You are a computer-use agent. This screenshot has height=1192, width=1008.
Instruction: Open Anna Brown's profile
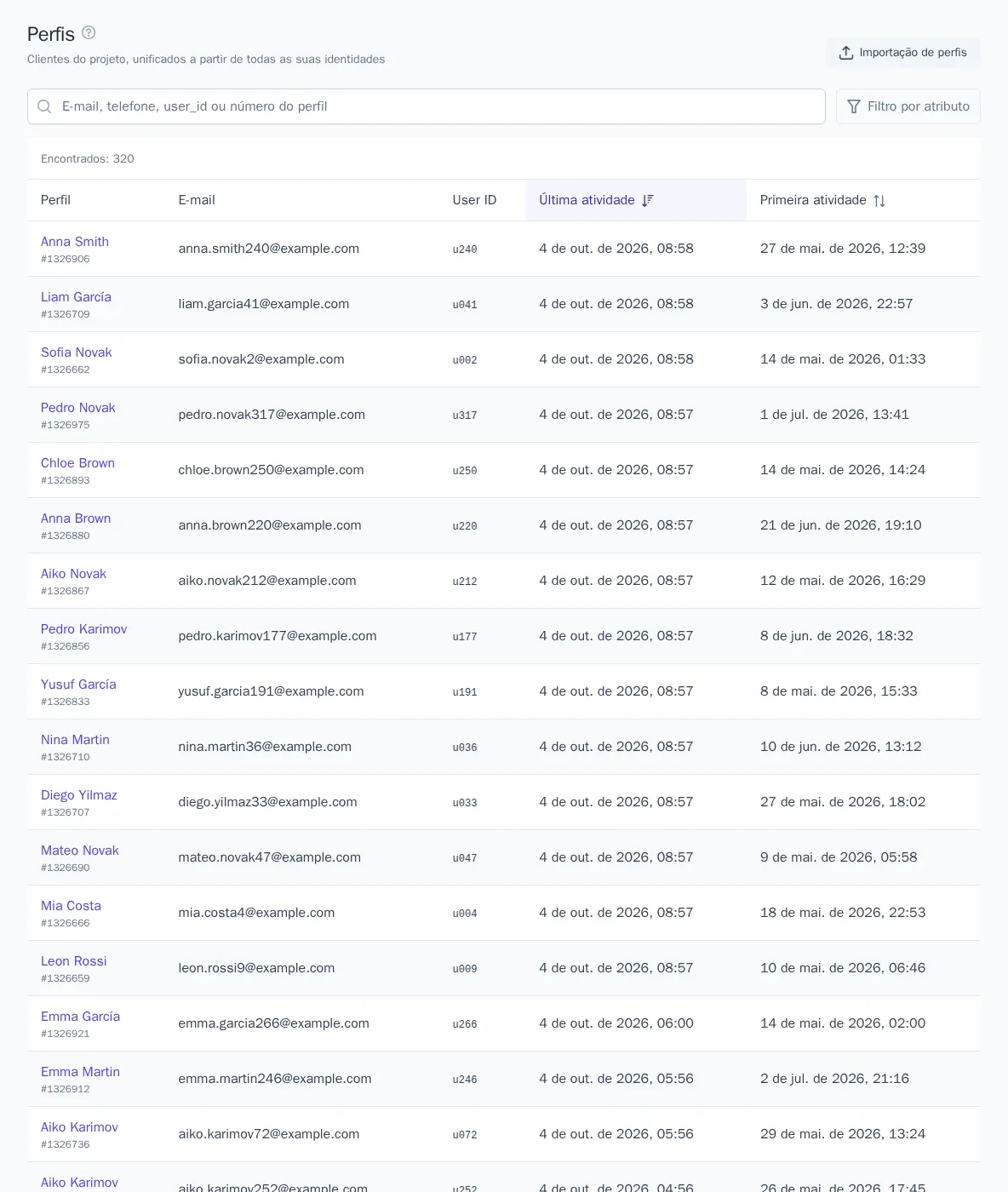click(x=76, y=519)
